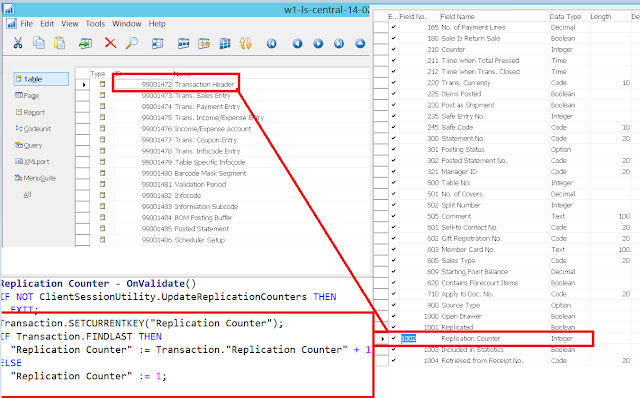Click the Replication Counter field name cell
Image resolution: width=640 pixels, height=398 pixels.
click(x=494, y=338)
